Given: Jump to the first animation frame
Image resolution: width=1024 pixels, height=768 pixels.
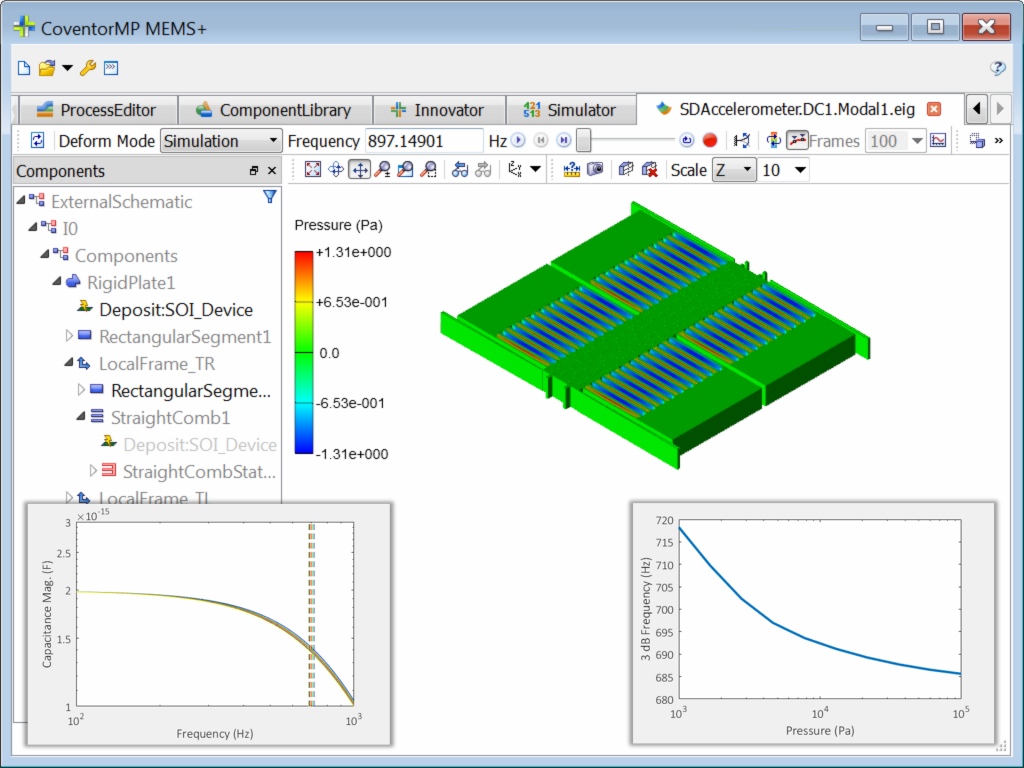Looking at the screenshot, I should (x=541, y=140).
